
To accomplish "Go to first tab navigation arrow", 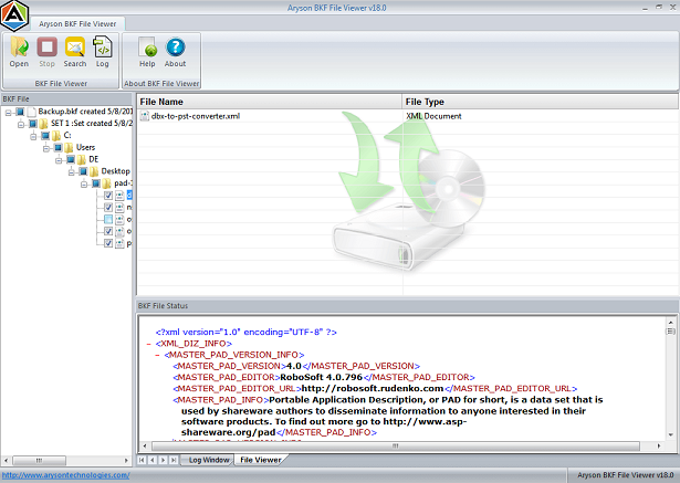I will [142, 460].
